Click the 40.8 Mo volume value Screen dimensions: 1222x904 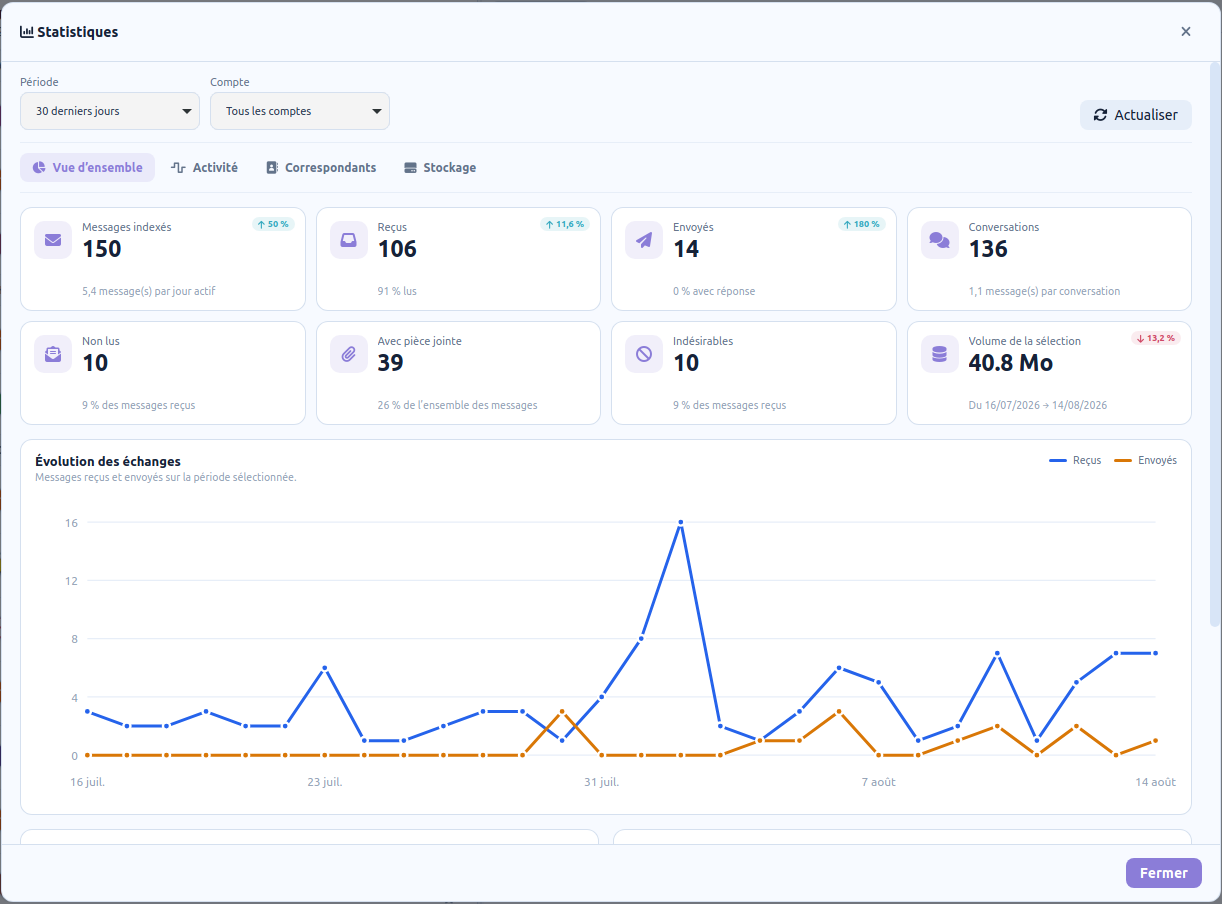pos(1011,363)
